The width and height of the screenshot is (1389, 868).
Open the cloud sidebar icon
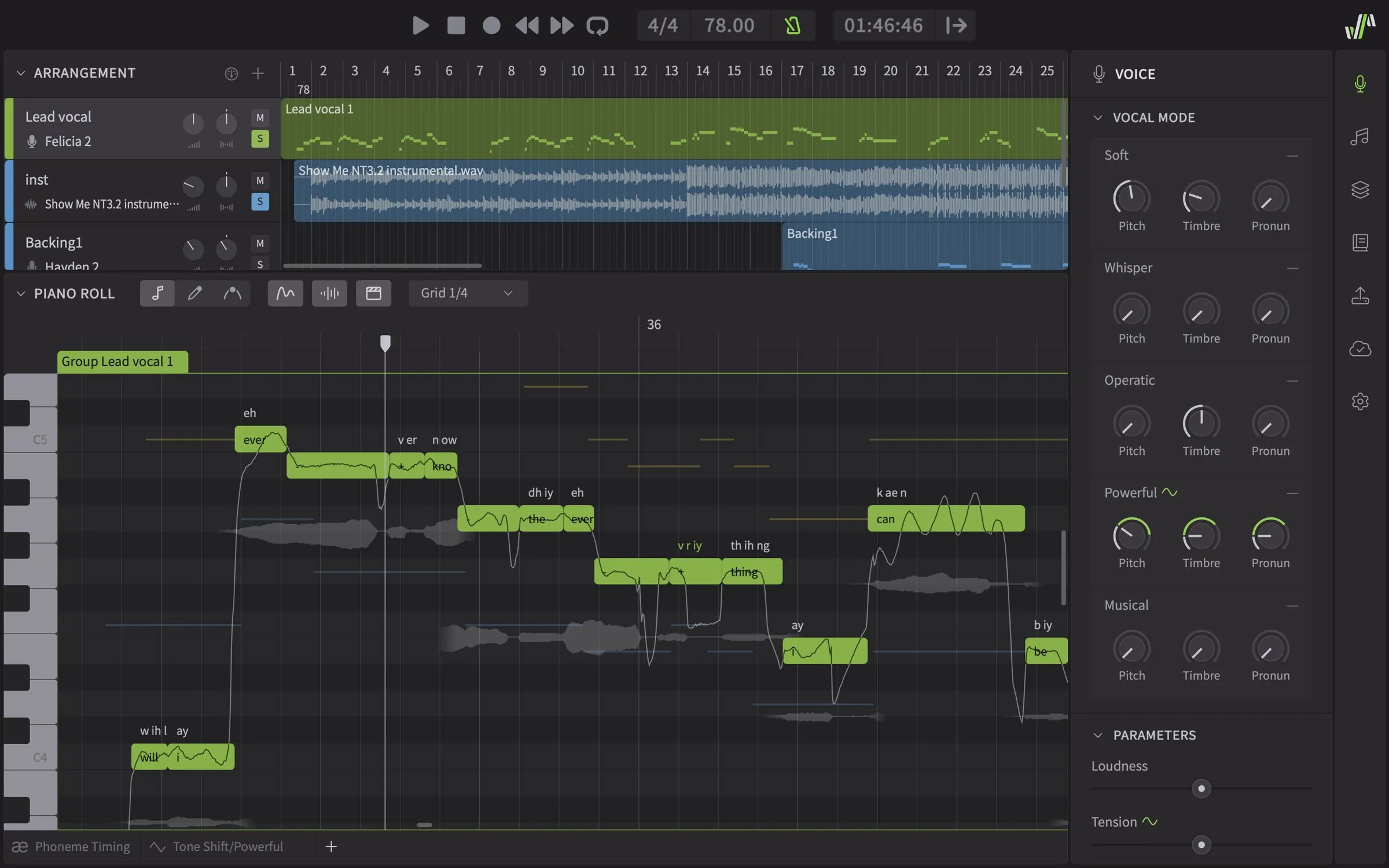pyautogui.click(x=1360, y=348)
